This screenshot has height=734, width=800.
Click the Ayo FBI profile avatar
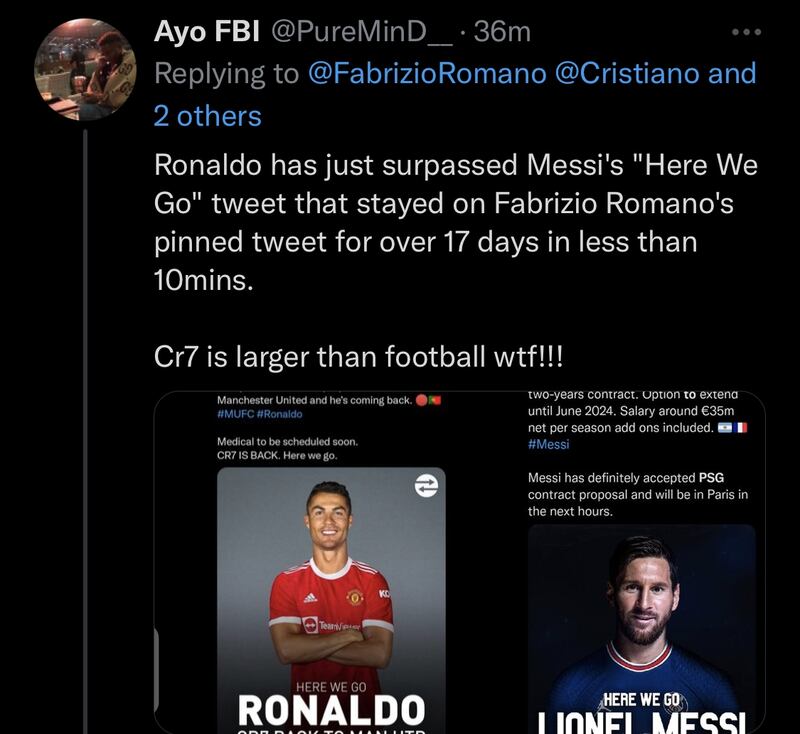[85, 69]
